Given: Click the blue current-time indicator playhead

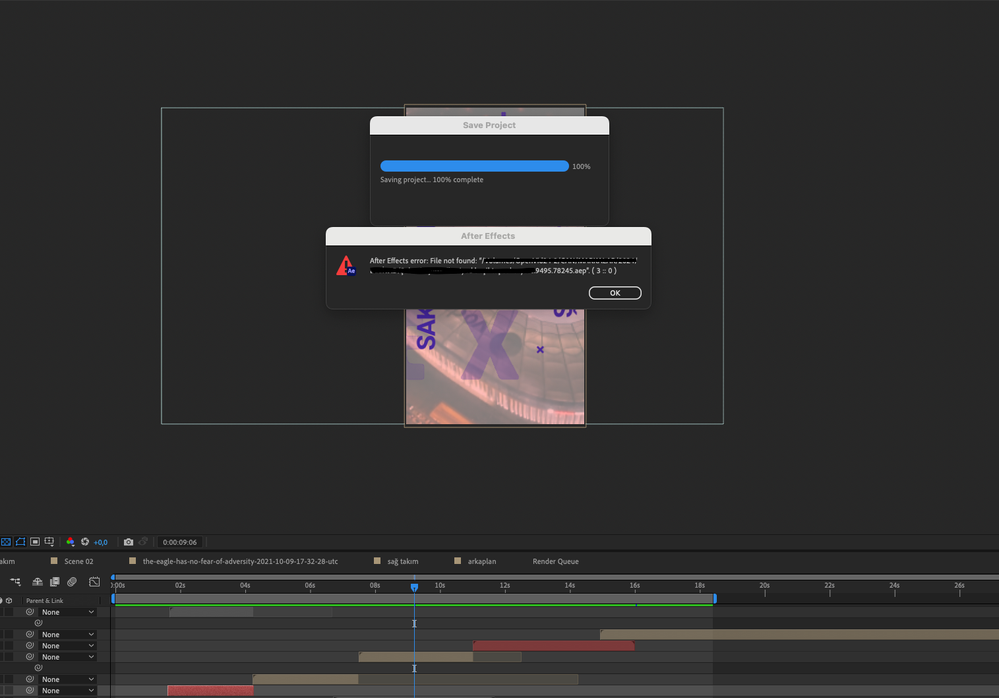Looking at the screenshot, I should click(414, 587).
